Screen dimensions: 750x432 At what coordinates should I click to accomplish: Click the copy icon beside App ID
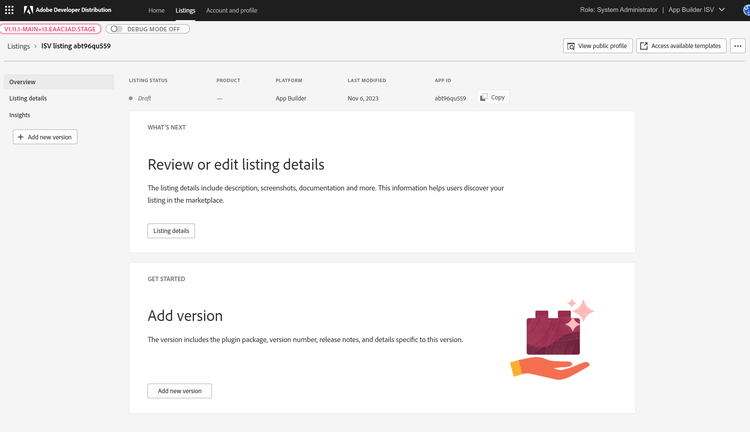click(484, 97)
